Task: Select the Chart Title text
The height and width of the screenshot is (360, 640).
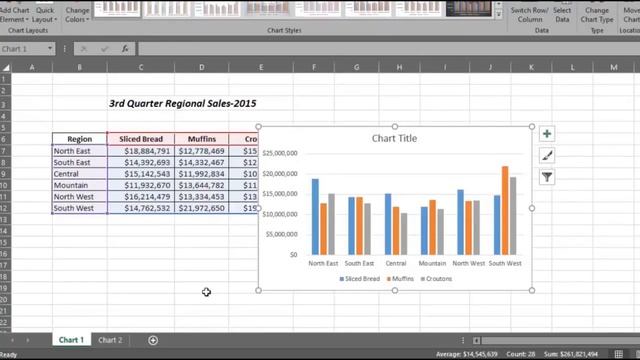Action: coord(394,138)
